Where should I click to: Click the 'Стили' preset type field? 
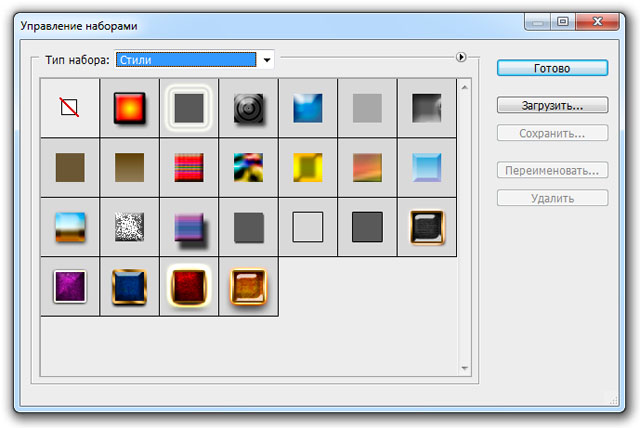pos(186,60)
